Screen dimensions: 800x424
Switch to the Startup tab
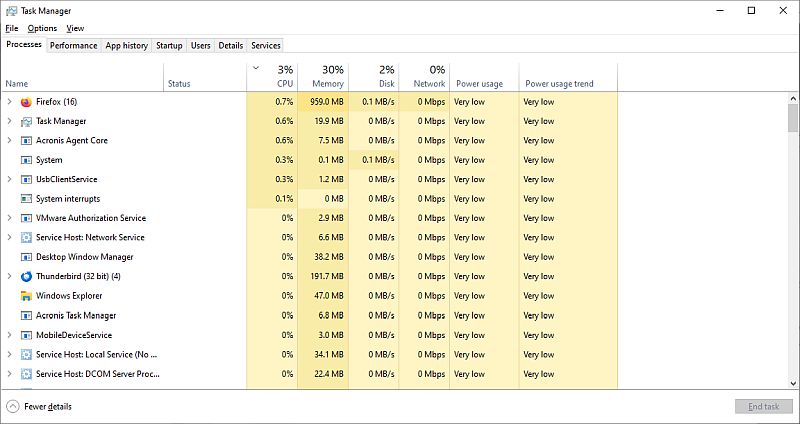169,45
